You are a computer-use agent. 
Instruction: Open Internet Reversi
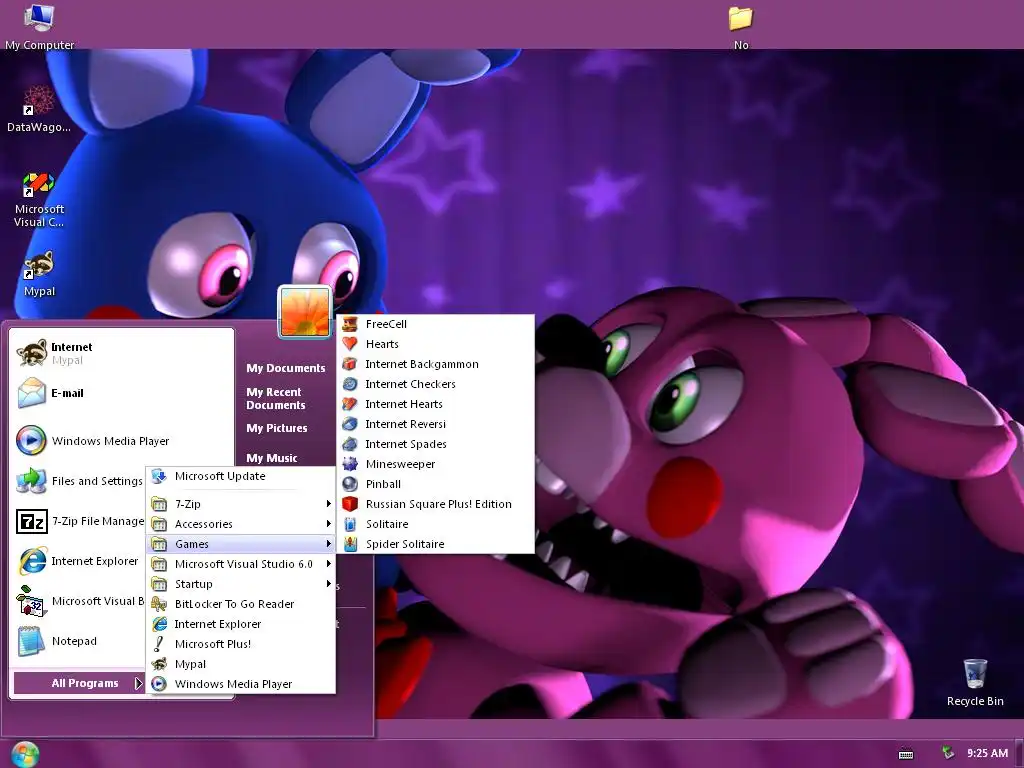pyautogui.click(x=405, y=424)
